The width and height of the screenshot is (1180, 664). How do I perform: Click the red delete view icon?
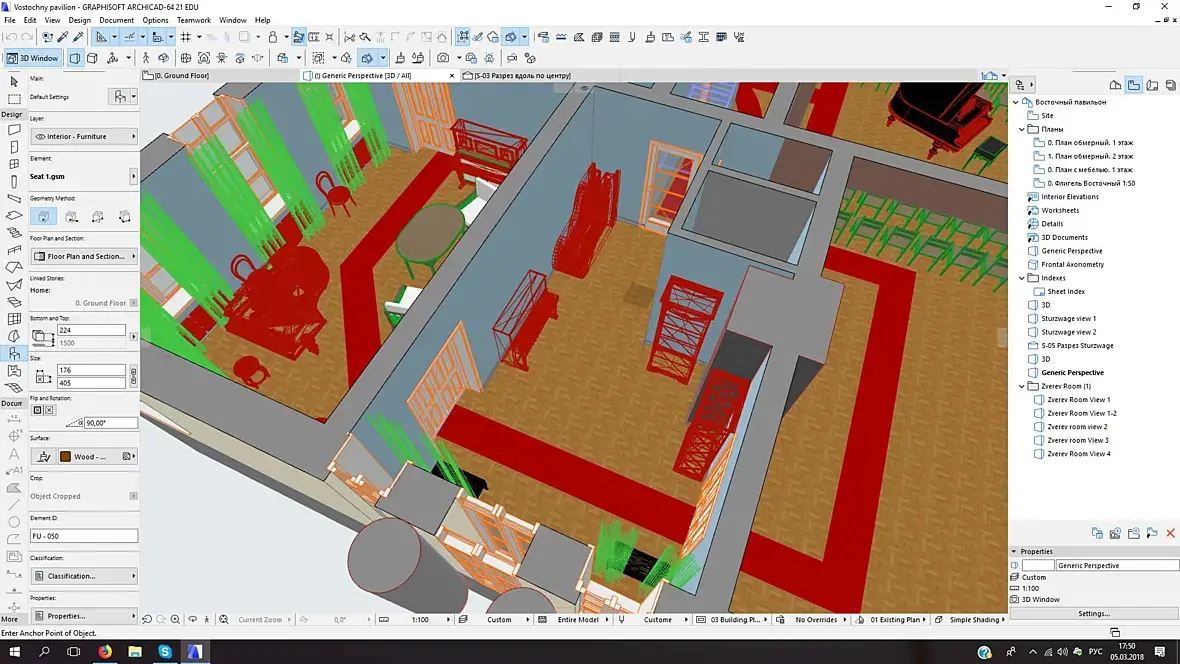(1171, 533)
